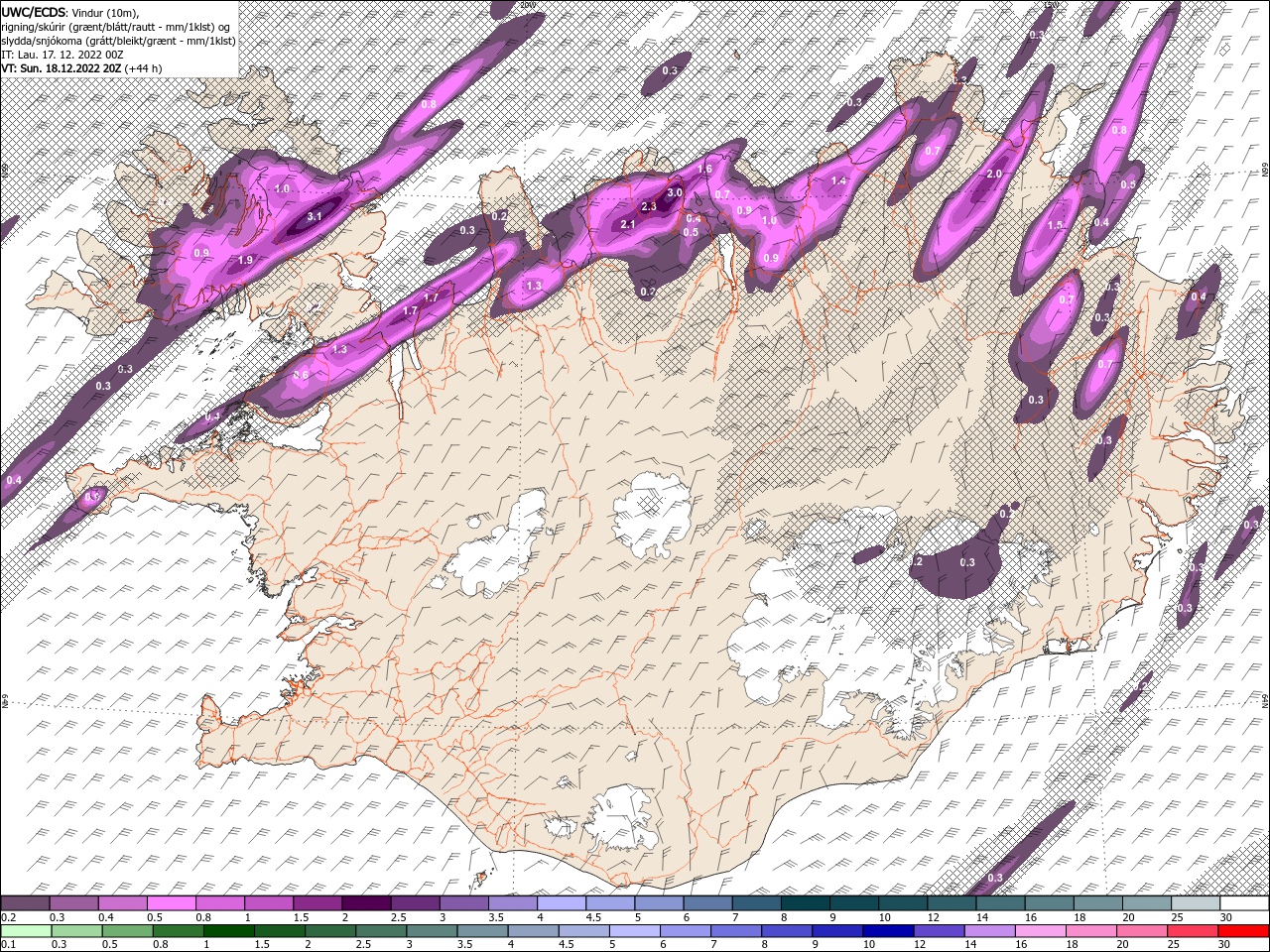Pick the dark teal 8 swatch in the purple-to-teal scale
Image resolution: width=1270 pixels, height=952 pixels.
click(806, 903)
